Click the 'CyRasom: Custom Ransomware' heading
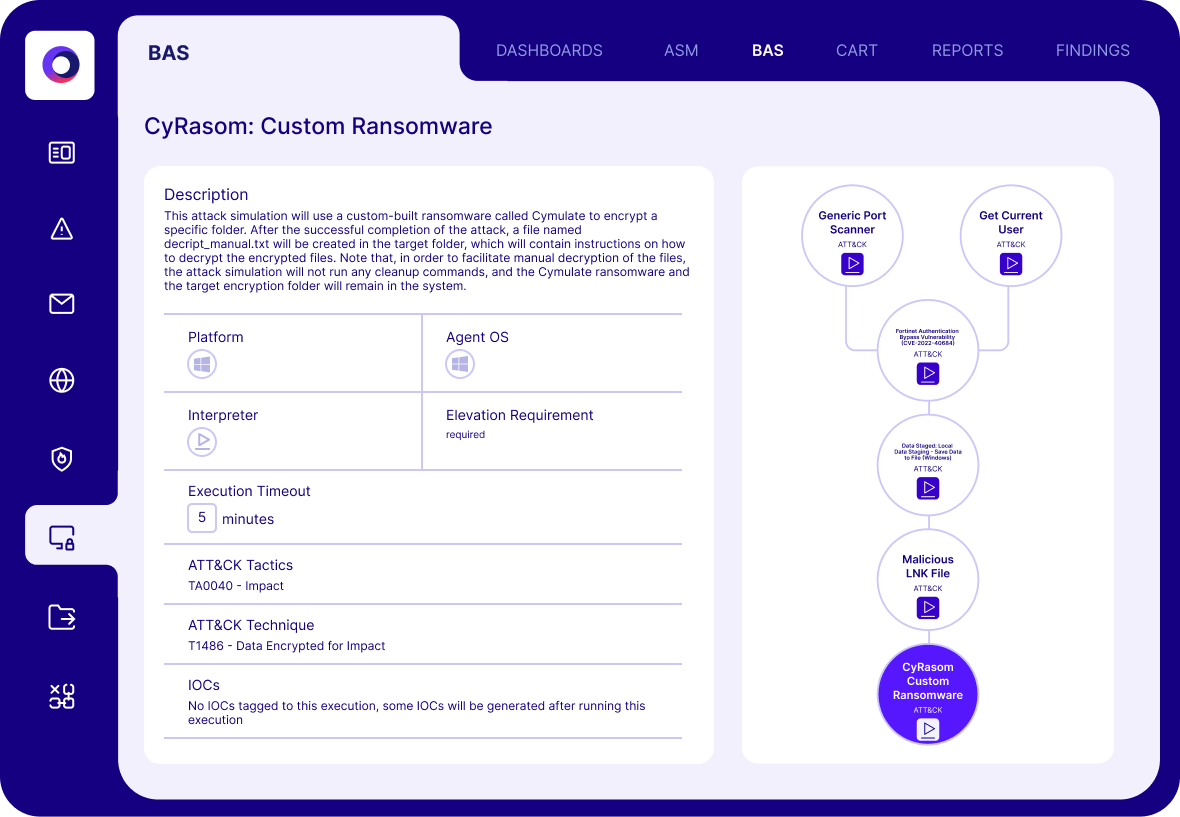The height and width of the screenshot is (817, 1180). (x=318, y=126)
